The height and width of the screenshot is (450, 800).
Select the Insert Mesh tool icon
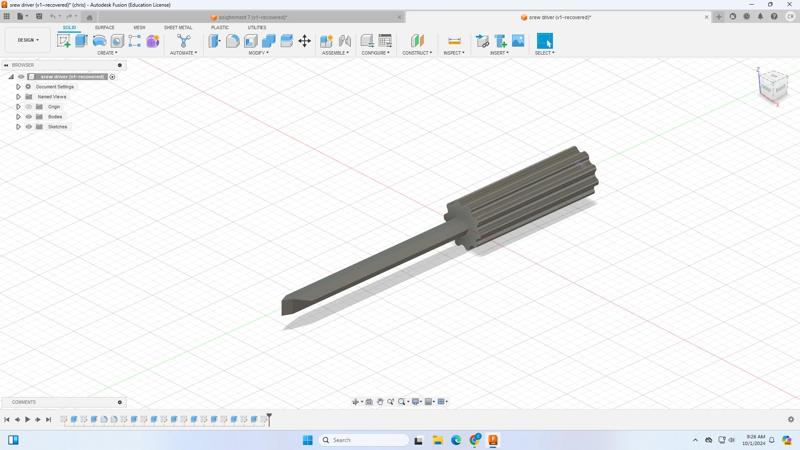501,41
